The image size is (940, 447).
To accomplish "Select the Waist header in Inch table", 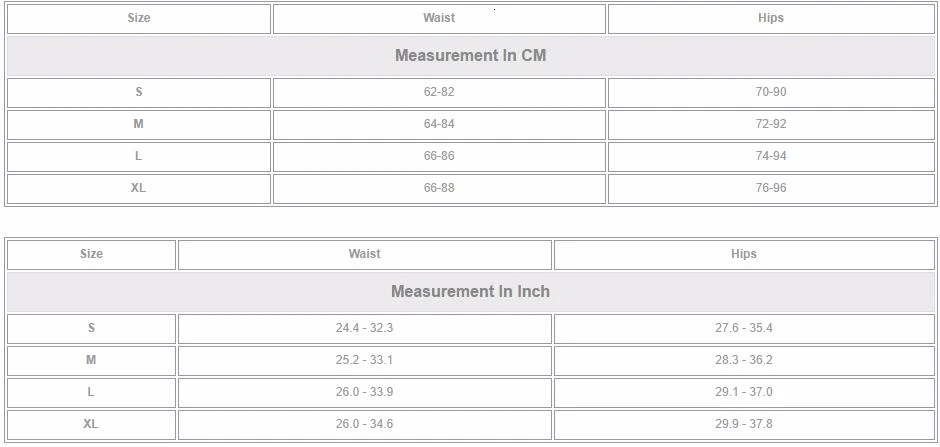I will point(364,255).
